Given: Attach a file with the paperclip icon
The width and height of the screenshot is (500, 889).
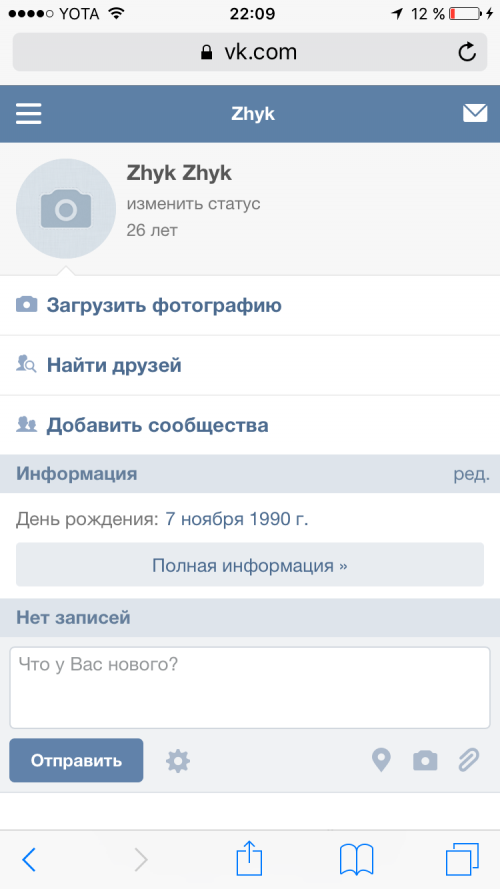Looking at the screenshot, I should click(x=469, y=760).
